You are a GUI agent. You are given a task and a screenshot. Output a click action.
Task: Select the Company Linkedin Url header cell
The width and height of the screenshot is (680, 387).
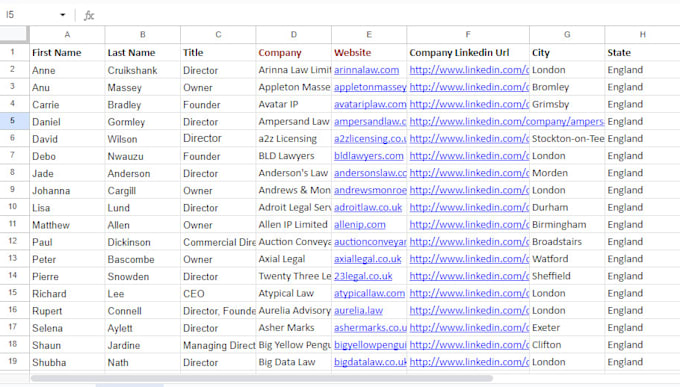pos(468,52)
